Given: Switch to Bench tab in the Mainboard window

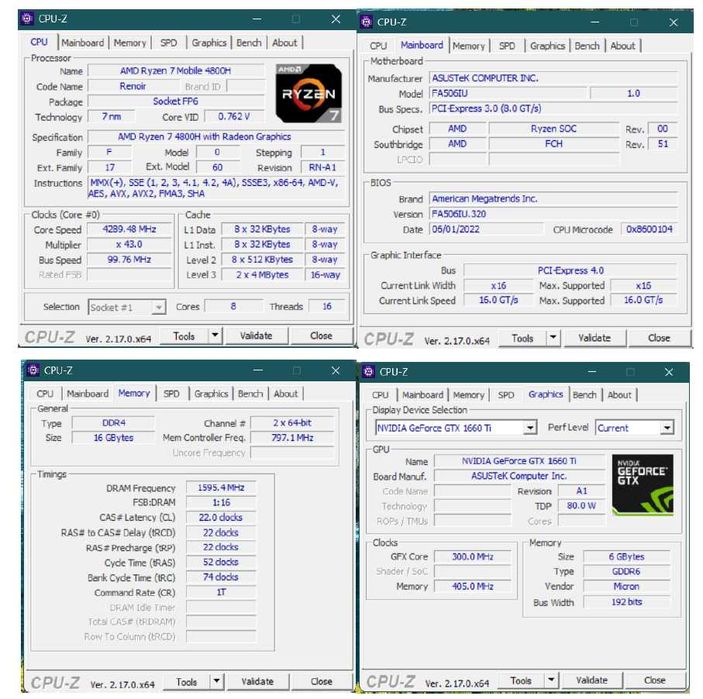Looking at the screenshot, I should pyautogui.click(x=587, y=46).
